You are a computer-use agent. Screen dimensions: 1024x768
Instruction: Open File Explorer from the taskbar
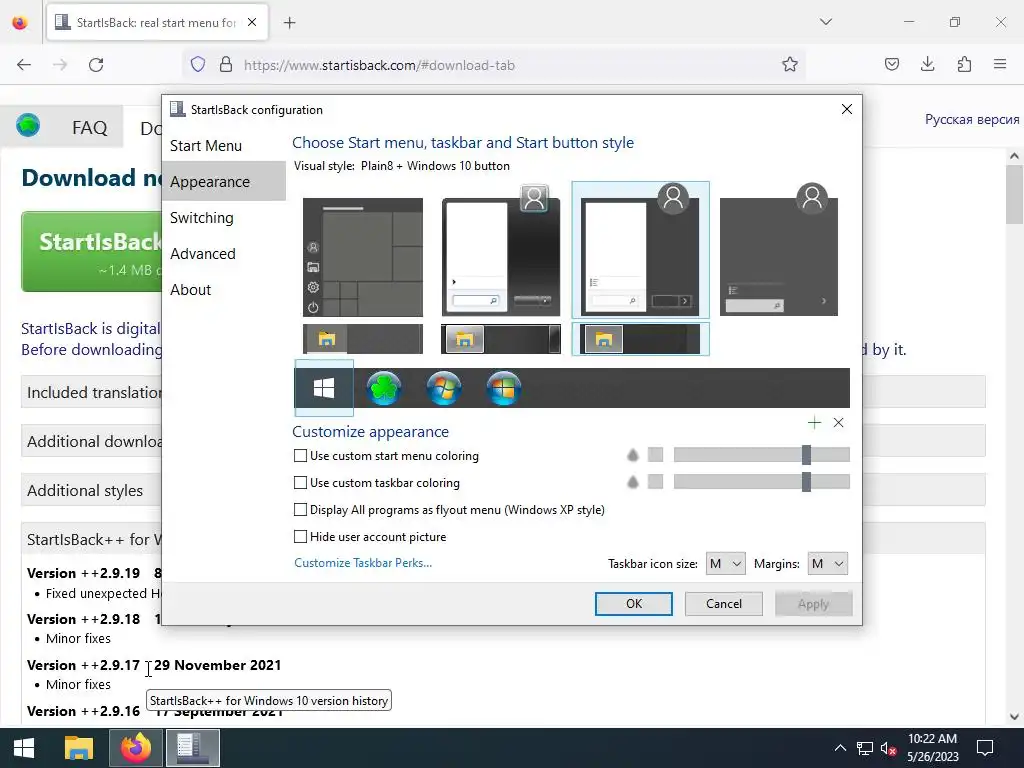click(79, 748)
